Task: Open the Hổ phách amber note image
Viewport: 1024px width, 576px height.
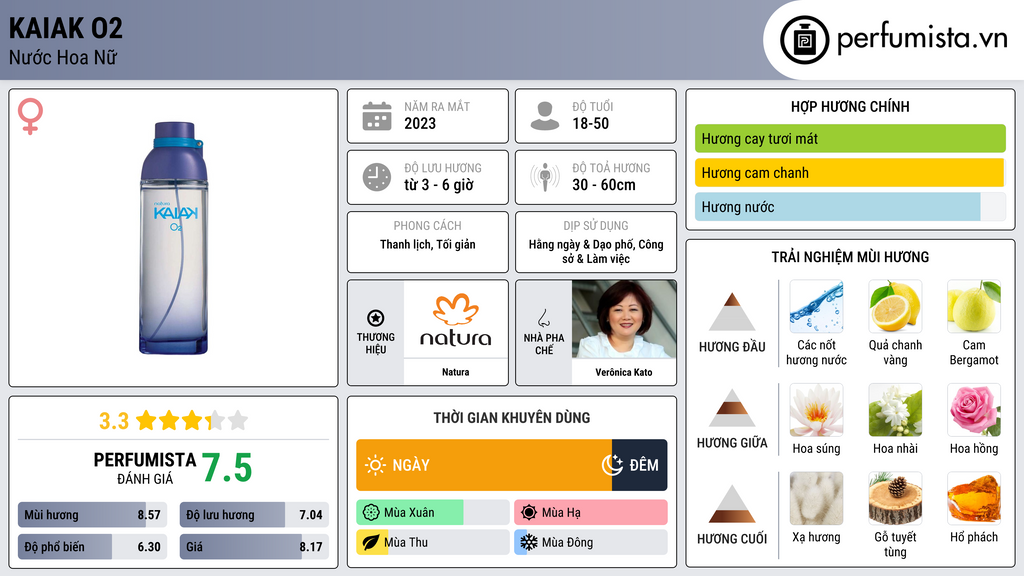Action: click(974, 498)
